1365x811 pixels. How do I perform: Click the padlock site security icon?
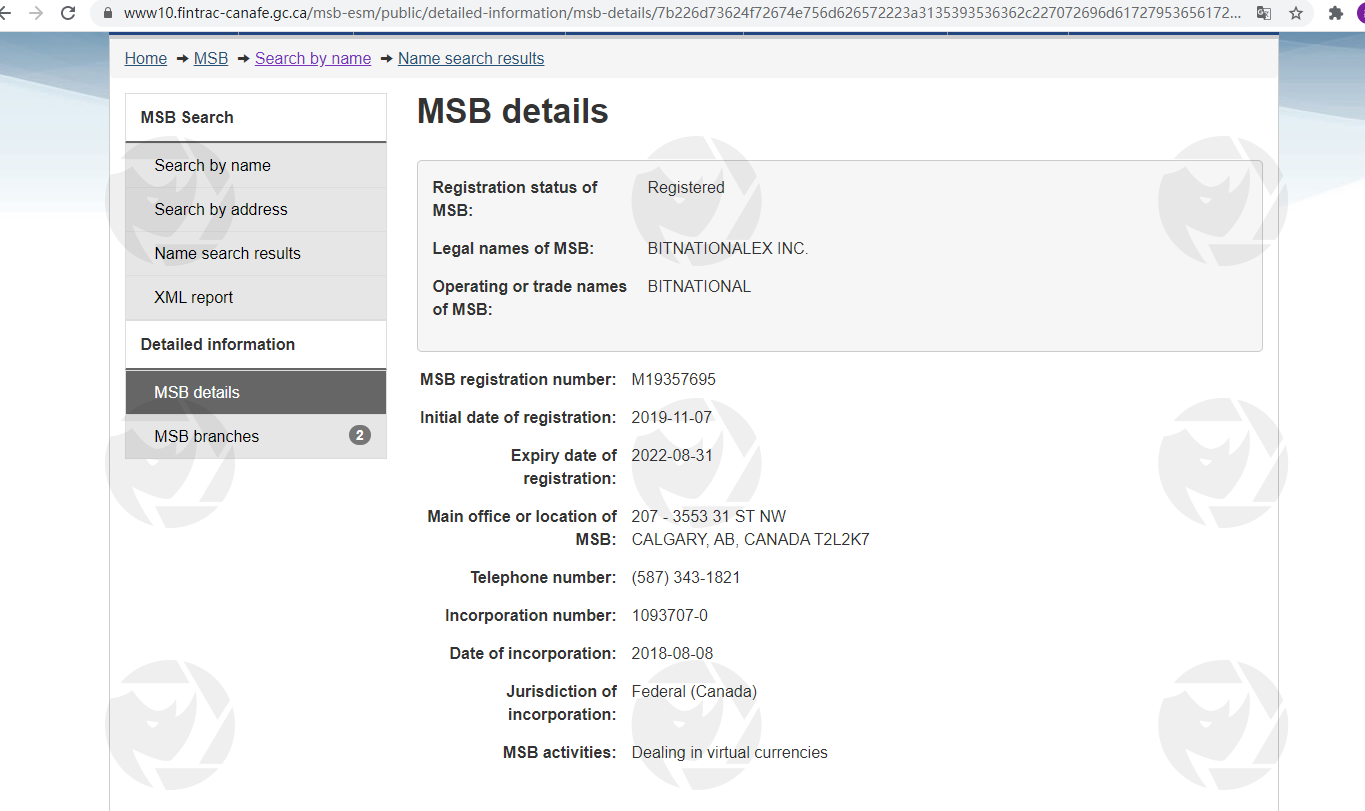tap(107, 13)
